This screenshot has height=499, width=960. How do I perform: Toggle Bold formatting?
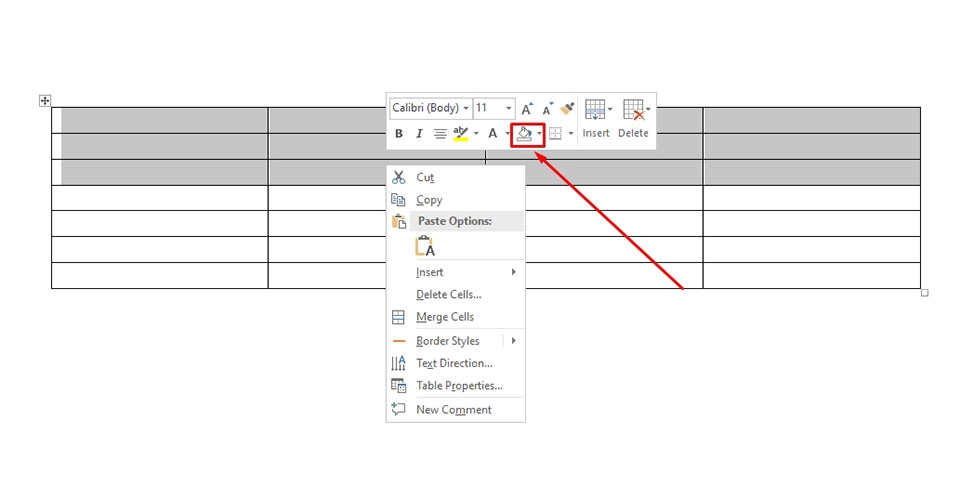pyautogui.click(x=399, y=133)
